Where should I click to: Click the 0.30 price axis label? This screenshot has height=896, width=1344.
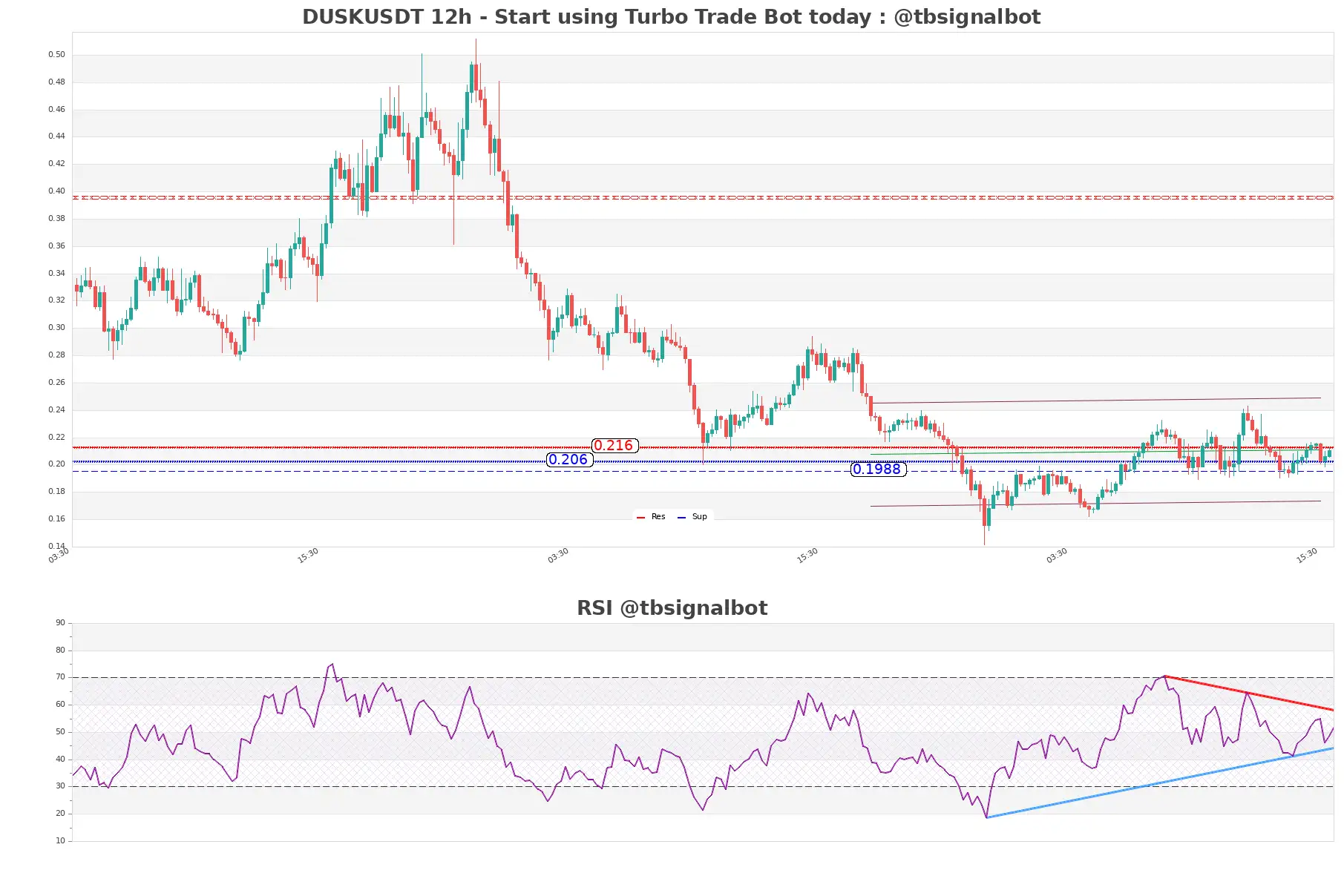pyautogui.click(x=56, y=328)
